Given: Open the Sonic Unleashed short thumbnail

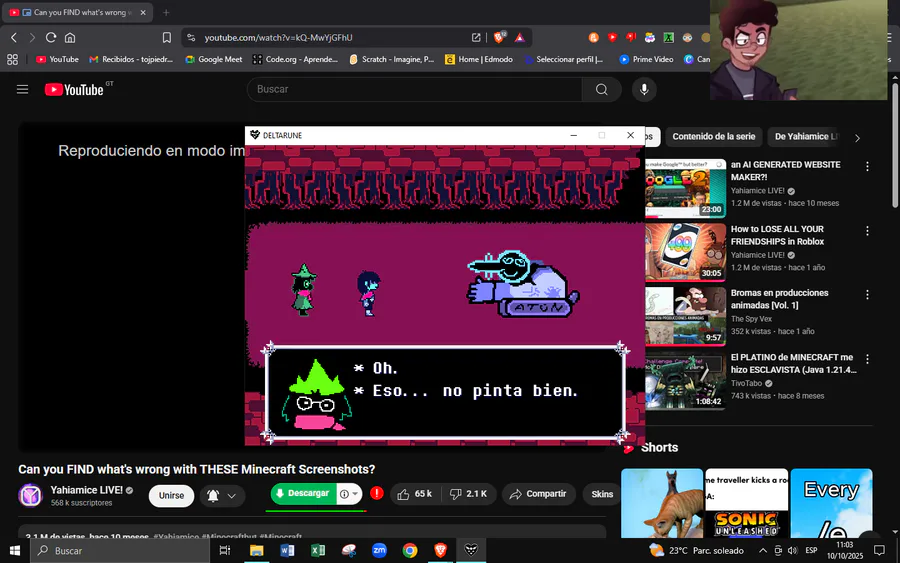Looking at the screenshot, I should click(746, 503).
